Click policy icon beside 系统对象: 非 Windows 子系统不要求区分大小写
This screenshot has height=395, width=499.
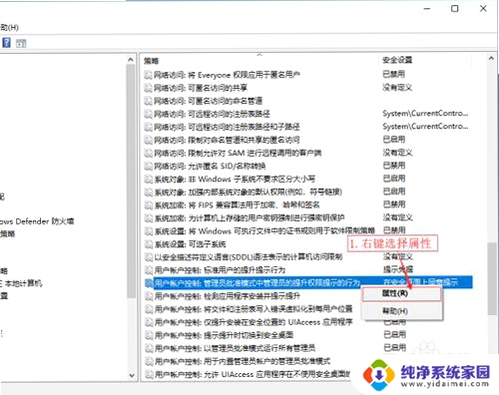pos(148,179)
